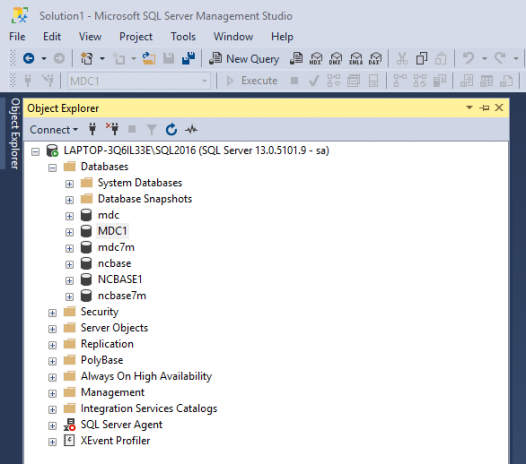Open the Project menu
Screen dimensions: 526x464
point(136,36)
